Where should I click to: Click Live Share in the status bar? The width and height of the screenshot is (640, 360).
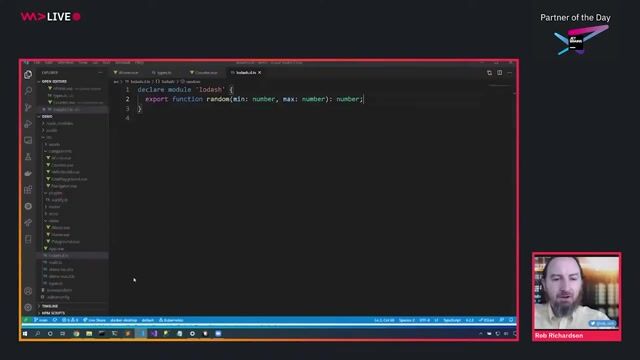(x=94, y=320)
